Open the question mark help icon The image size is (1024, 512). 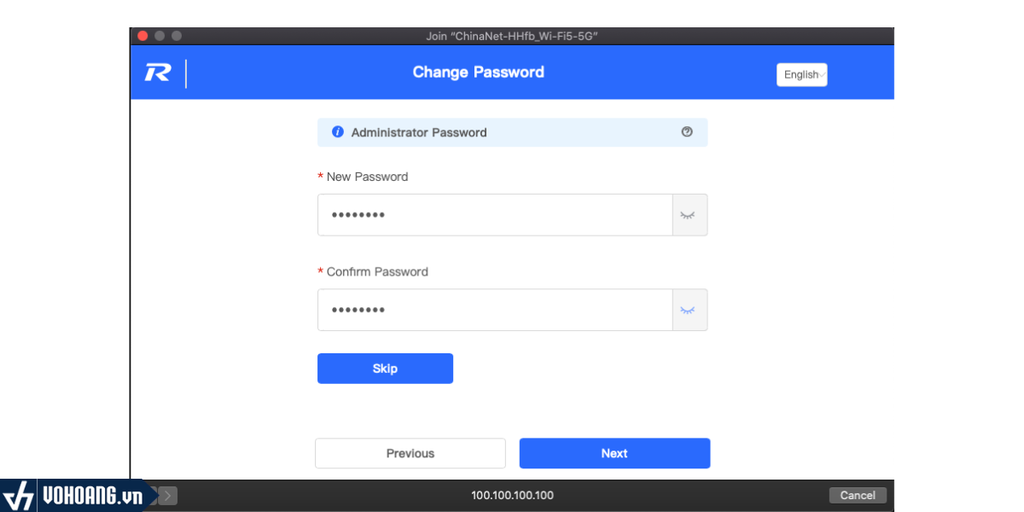tap(687, 132)
